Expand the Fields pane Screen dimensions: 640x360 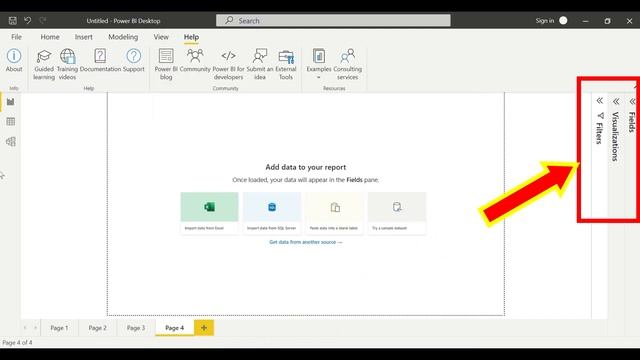[632, 101]
